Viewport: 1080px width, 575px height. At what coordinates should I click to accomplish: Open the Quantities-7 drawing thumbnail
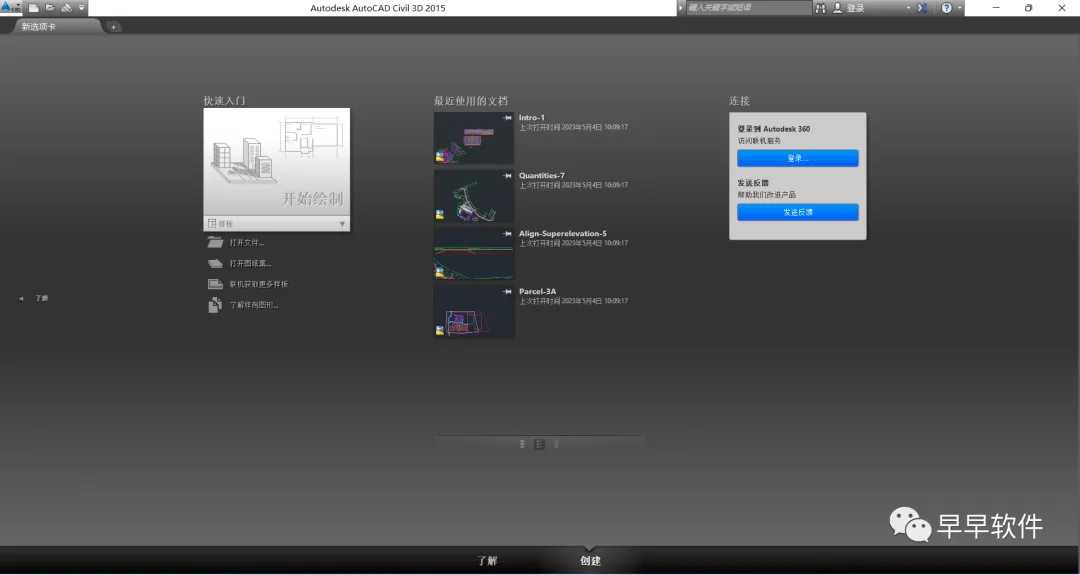pyautogui.click(x=473, y=196)
